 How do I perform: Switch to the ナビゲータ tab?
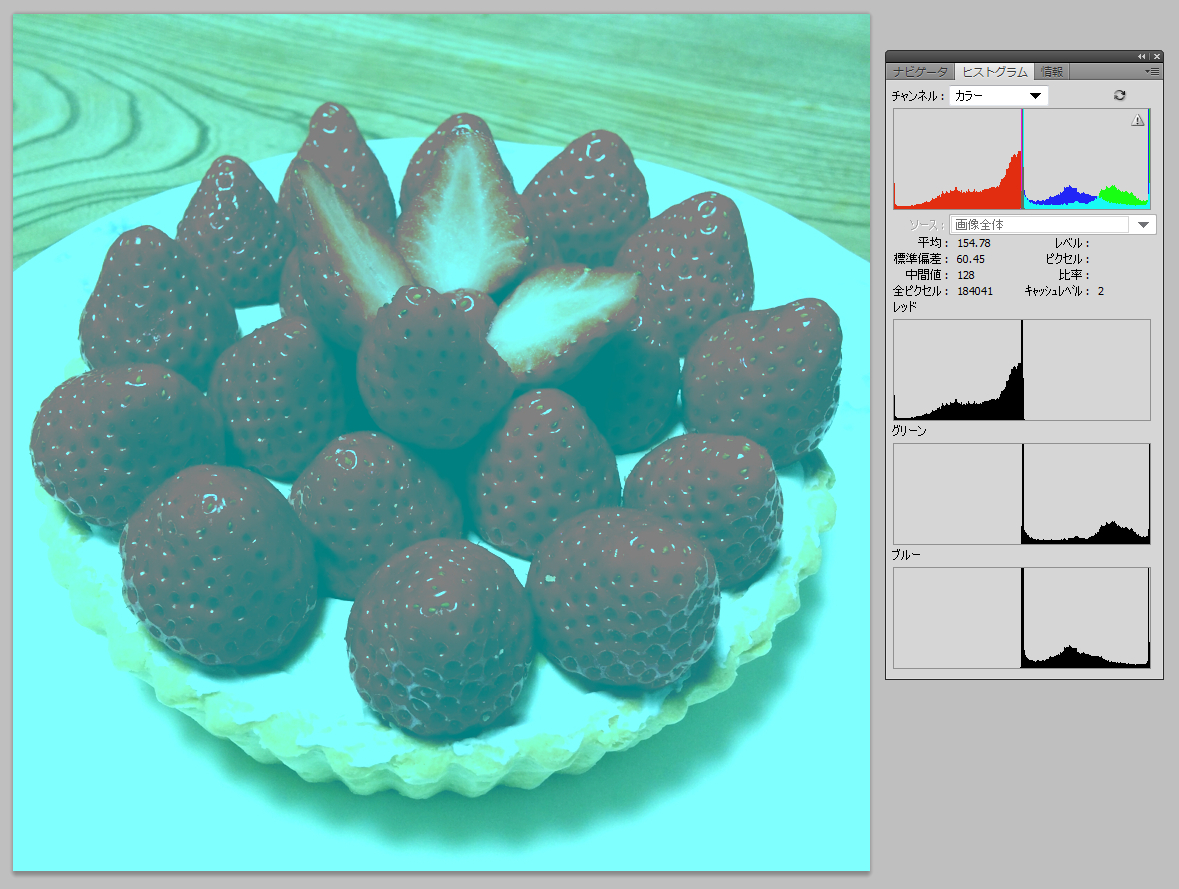click(x=920, y=71)
